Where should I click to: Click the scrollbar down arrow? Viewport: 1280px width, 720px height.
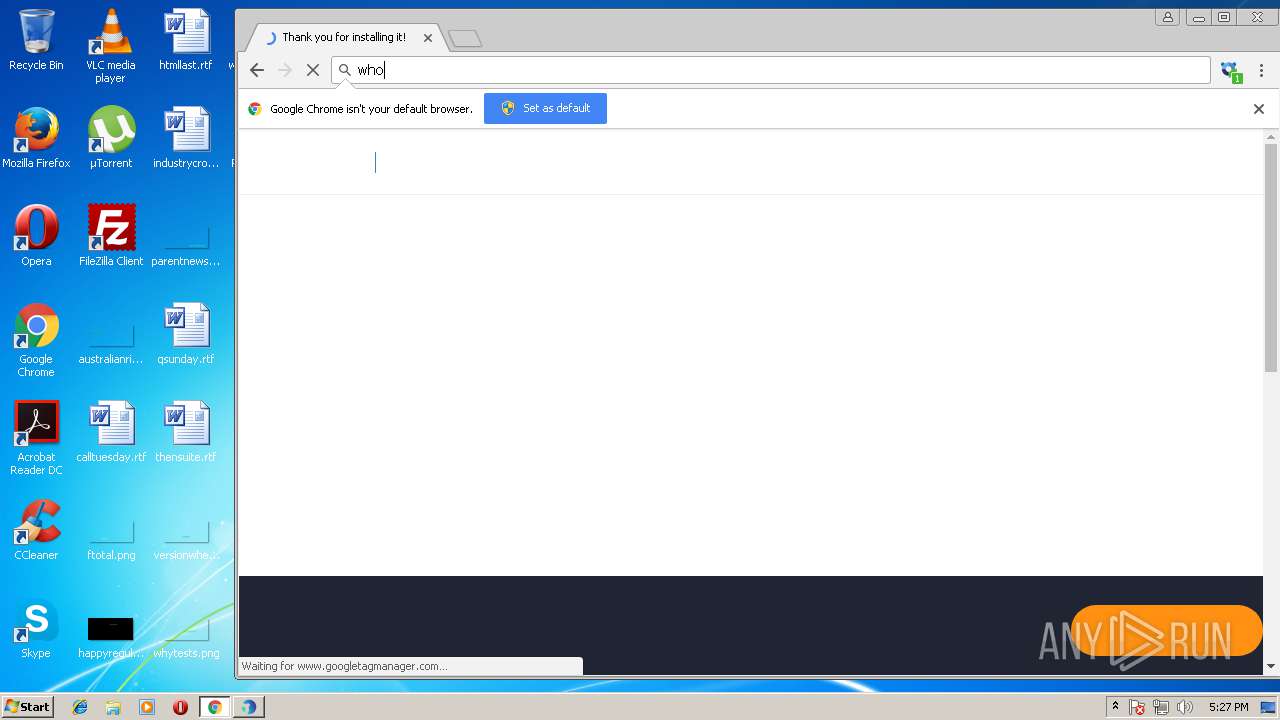pyautogui.click(x=1271, y=666)
